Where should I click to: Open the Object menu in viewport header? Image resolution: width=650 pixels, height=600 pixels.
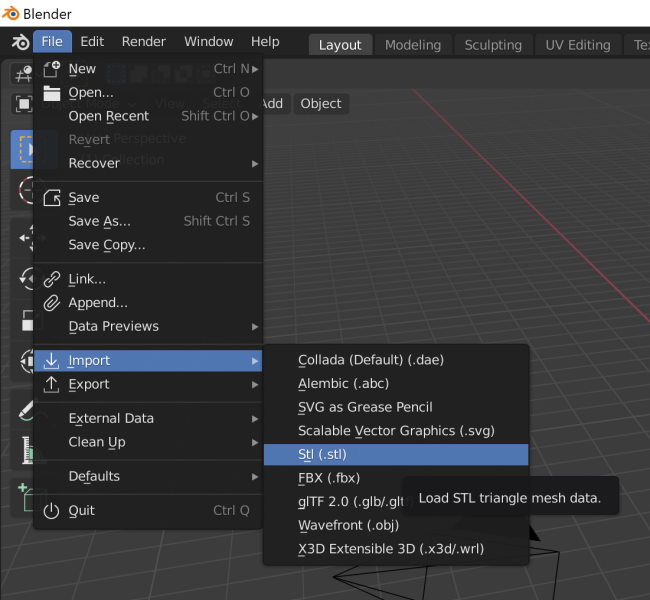pos(321,104)
